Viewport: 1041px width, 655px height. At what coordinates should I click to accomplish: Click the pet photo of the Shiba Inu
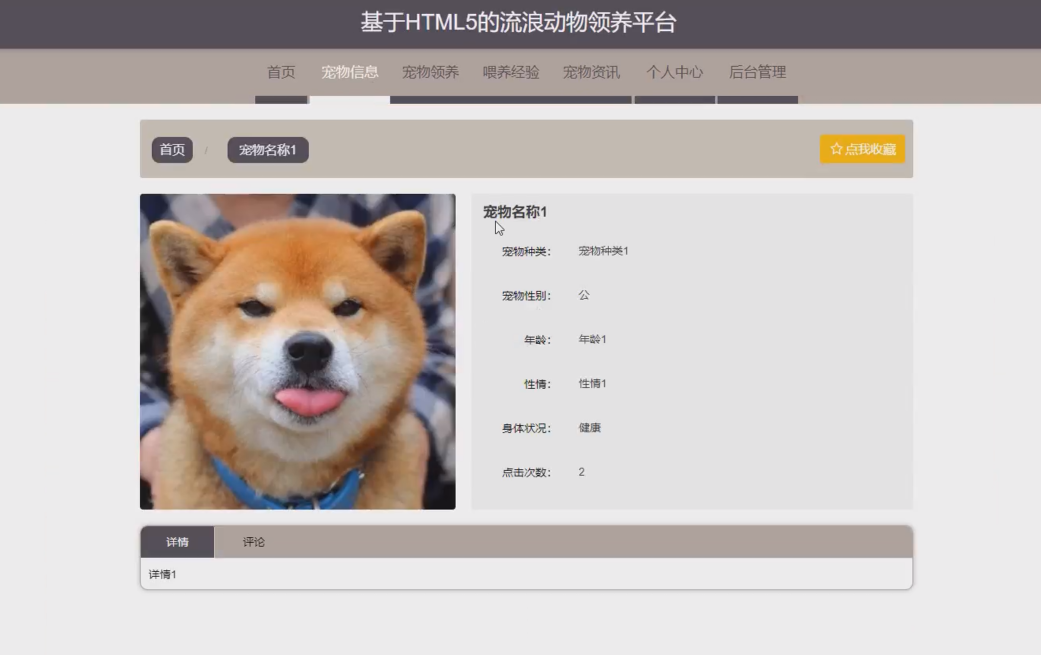(297, 351)
